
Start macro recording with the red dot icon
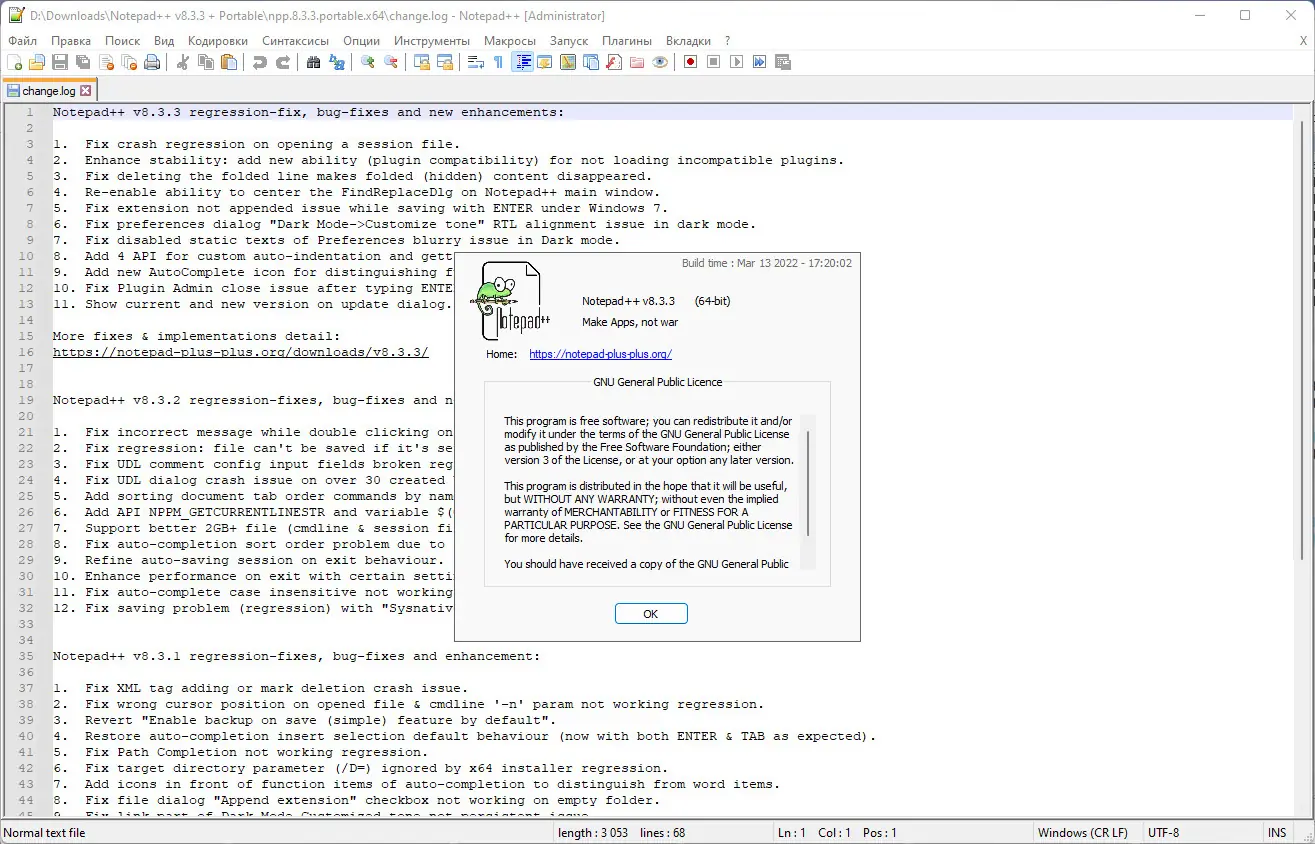click(691, 62)
